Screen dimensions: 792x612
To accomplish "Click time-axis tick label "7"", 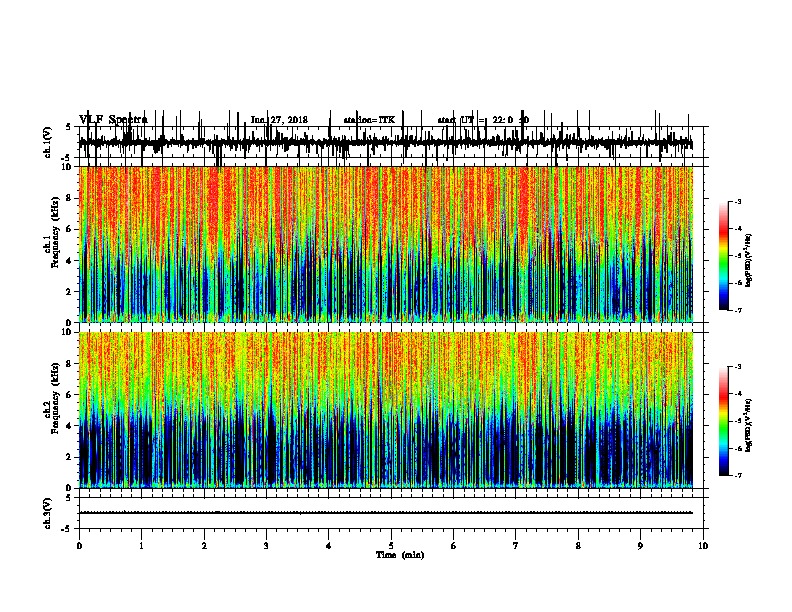I will (x=516, y=546).
